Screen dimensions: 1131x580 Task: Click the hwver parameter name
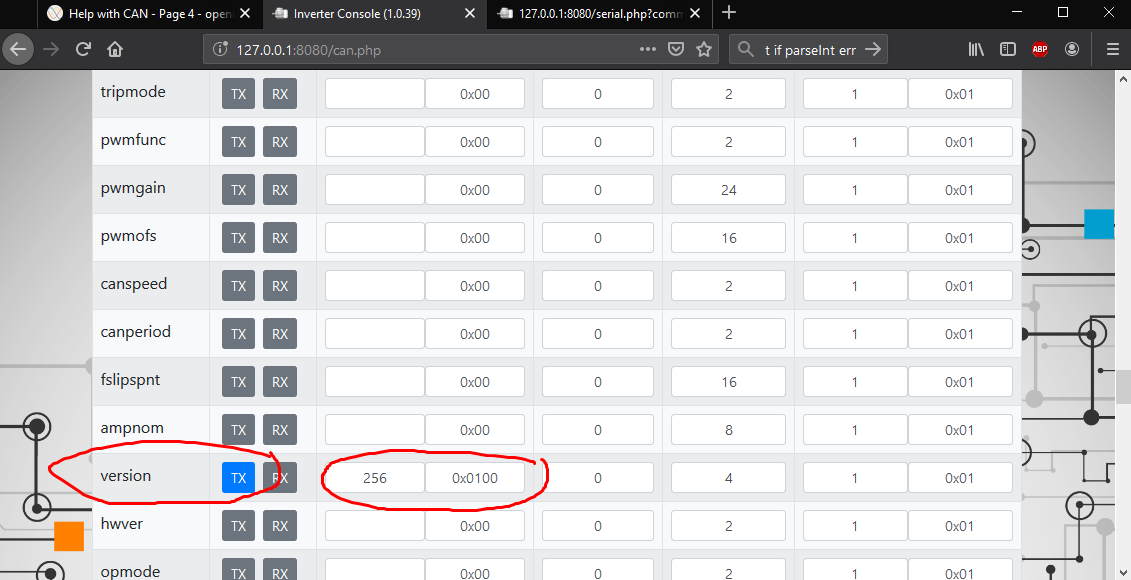(x=122, y=524)
